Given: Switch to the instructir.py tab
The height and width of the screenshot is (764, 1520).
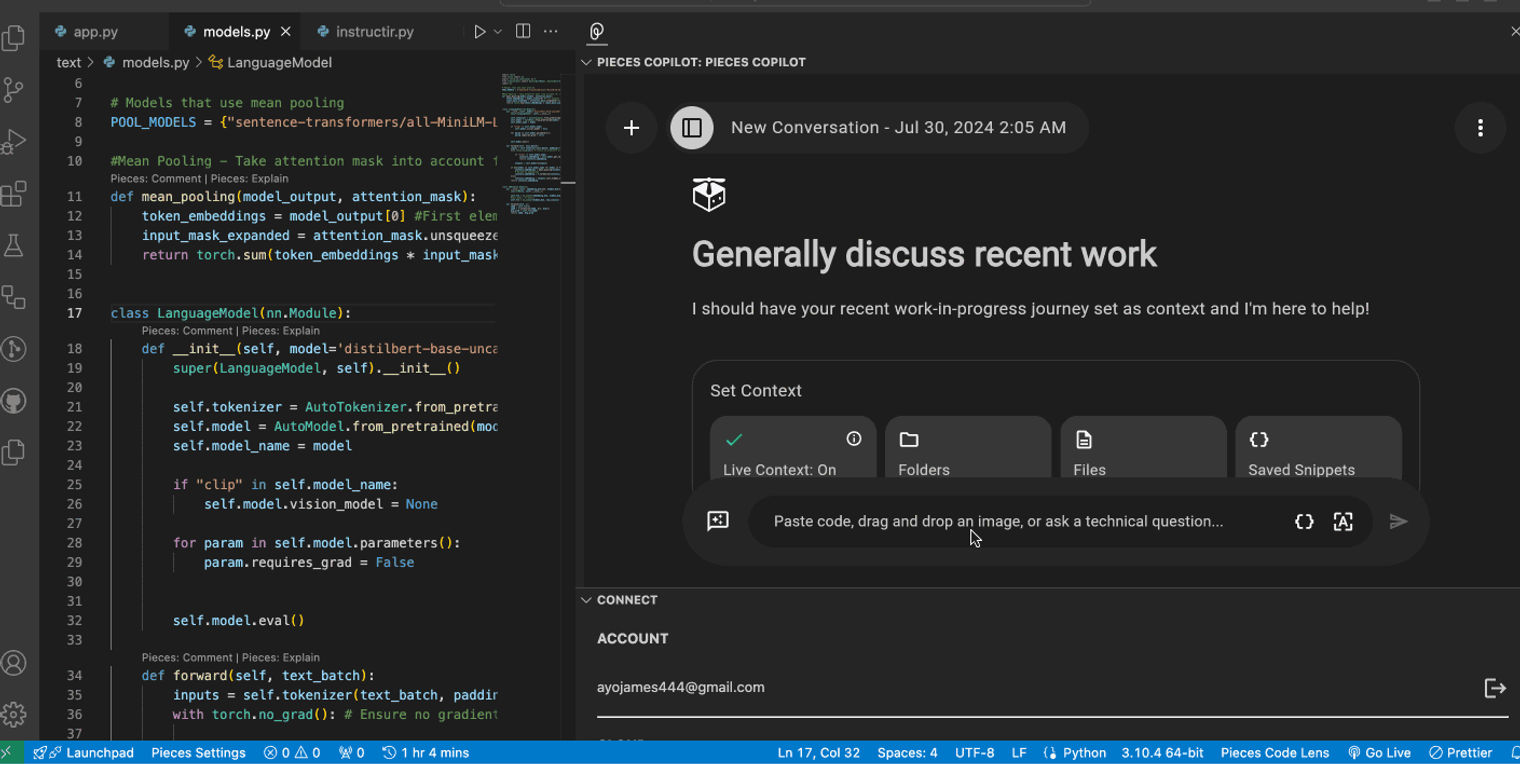Looking at the screenshot, I should 374,32.
